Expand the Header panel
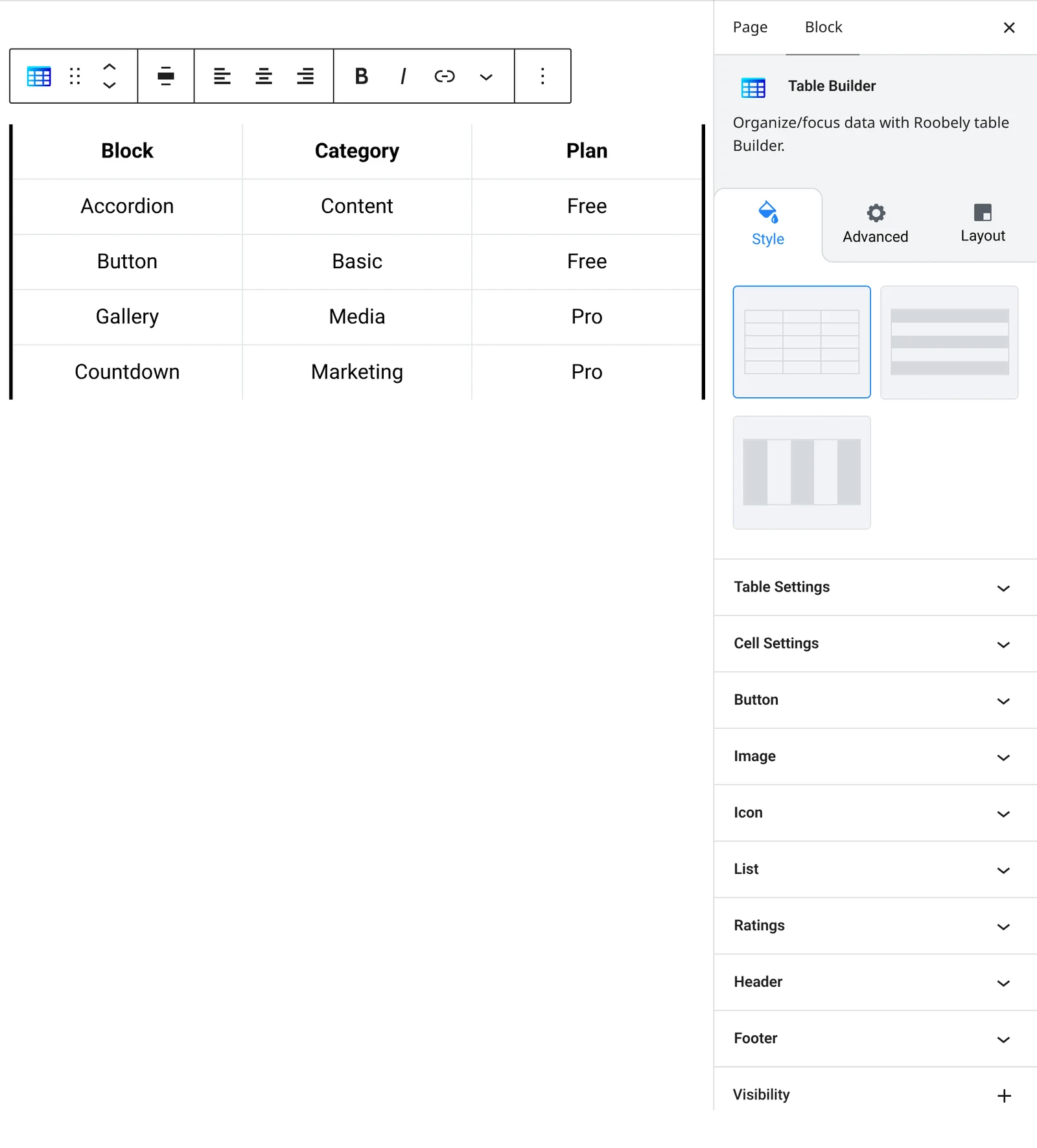This screenshot has width=1037, height=1148. pyautogui.click(x=875, y=982)
